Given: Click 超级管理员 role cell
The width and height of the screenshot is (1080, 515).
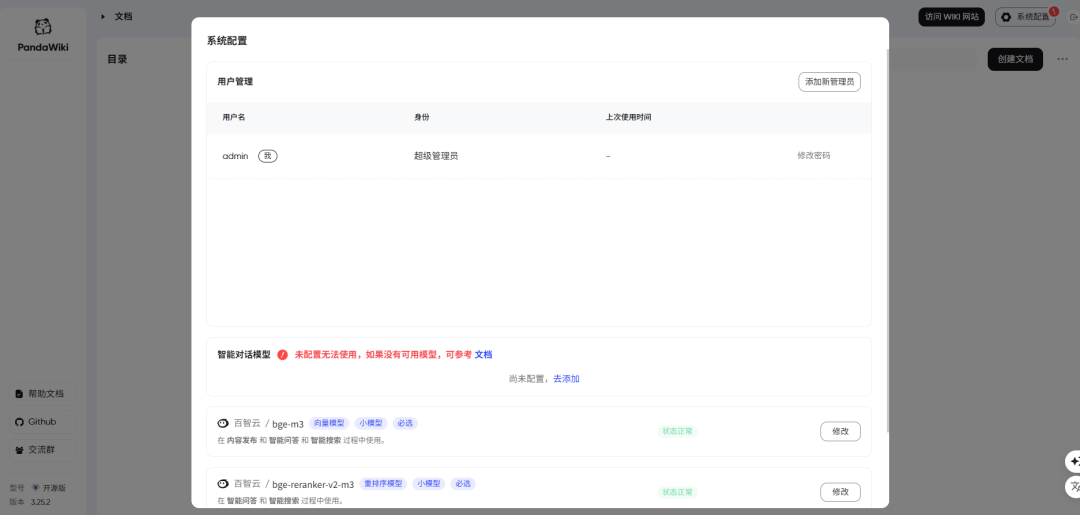Looking at the screenshot, I should point(436,156).
